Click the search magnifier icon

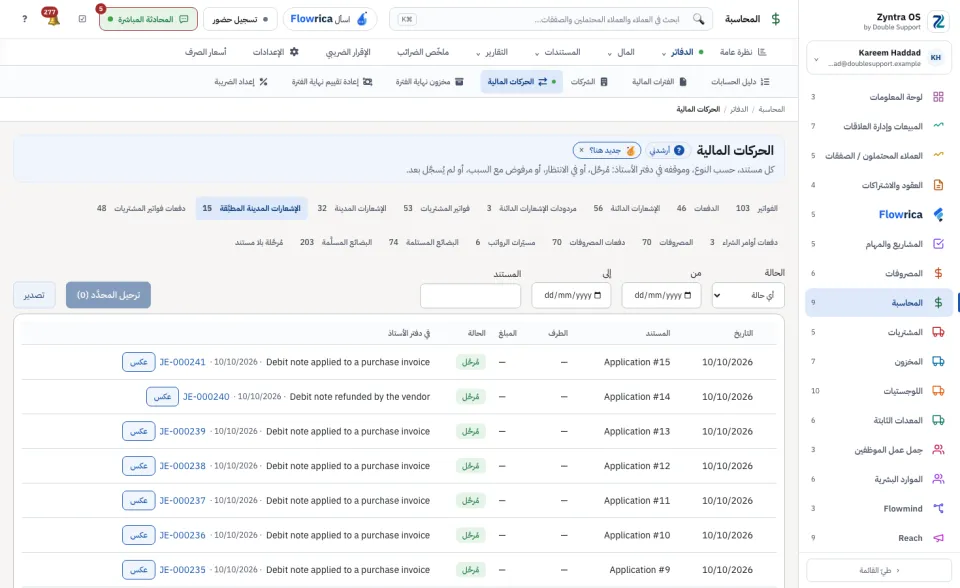click(x=699, y=19)
